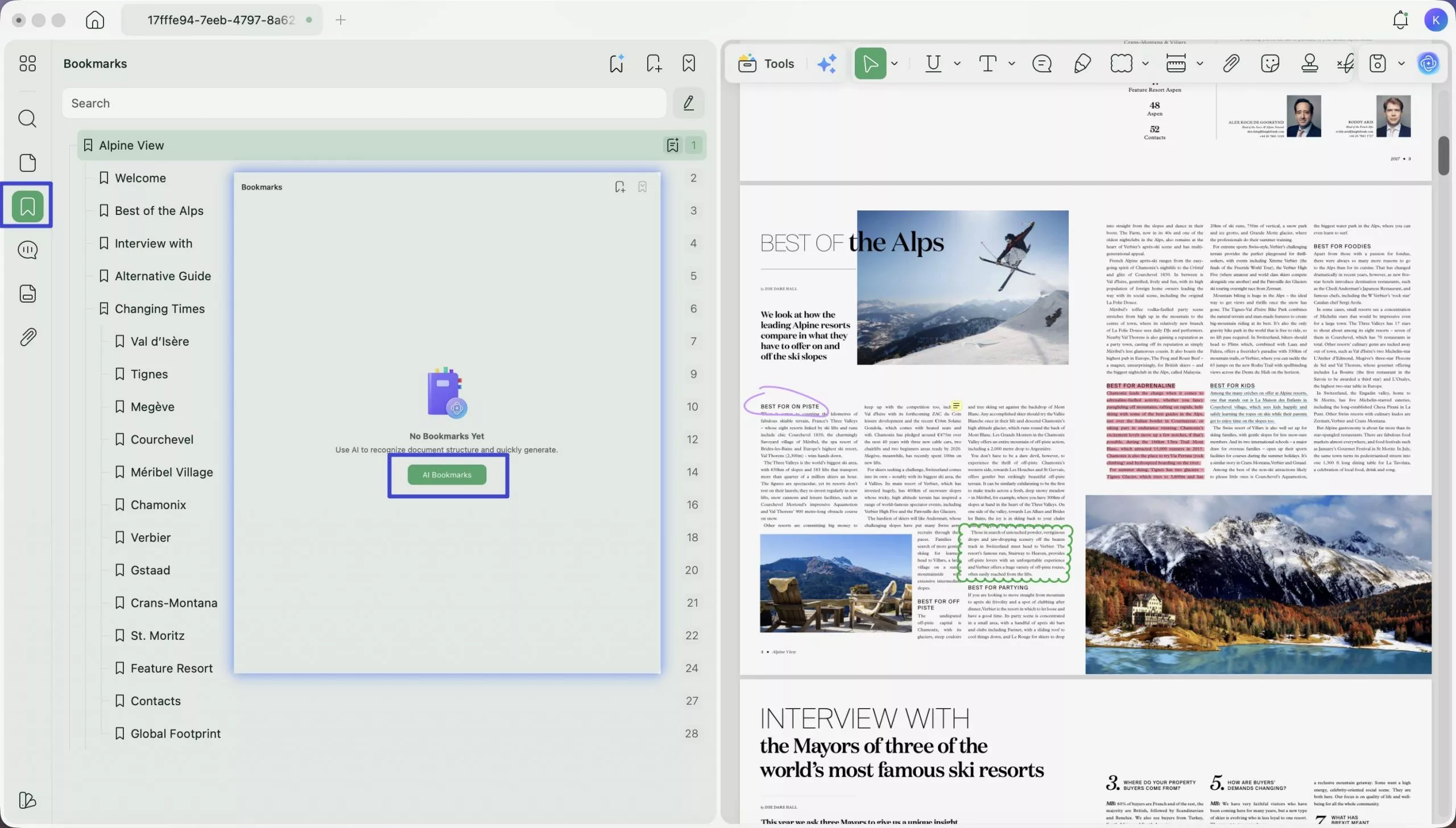Select the Text annotation tool

pyautogui.click(x=987, y=63)
